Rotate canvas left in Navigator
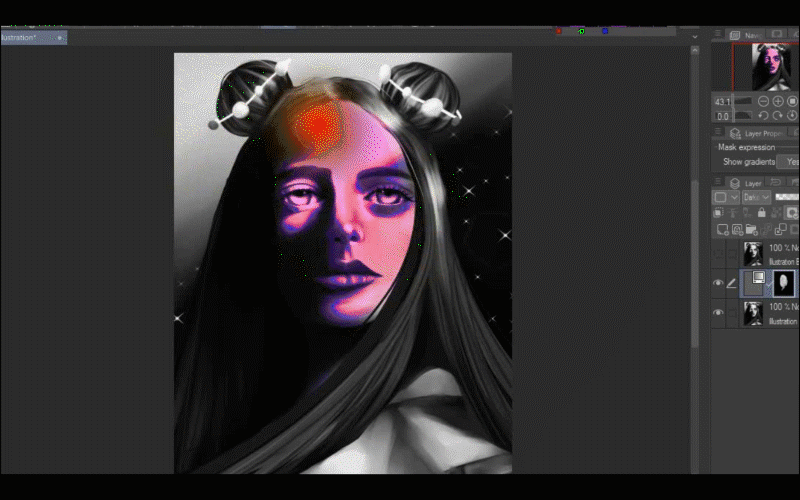This screenshot has width=800, height=500. coord(763,116)
